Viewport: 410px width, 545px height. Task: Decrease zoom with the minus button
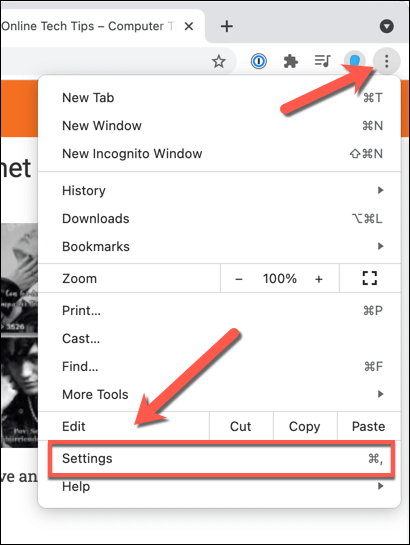(x=239, y=279)
